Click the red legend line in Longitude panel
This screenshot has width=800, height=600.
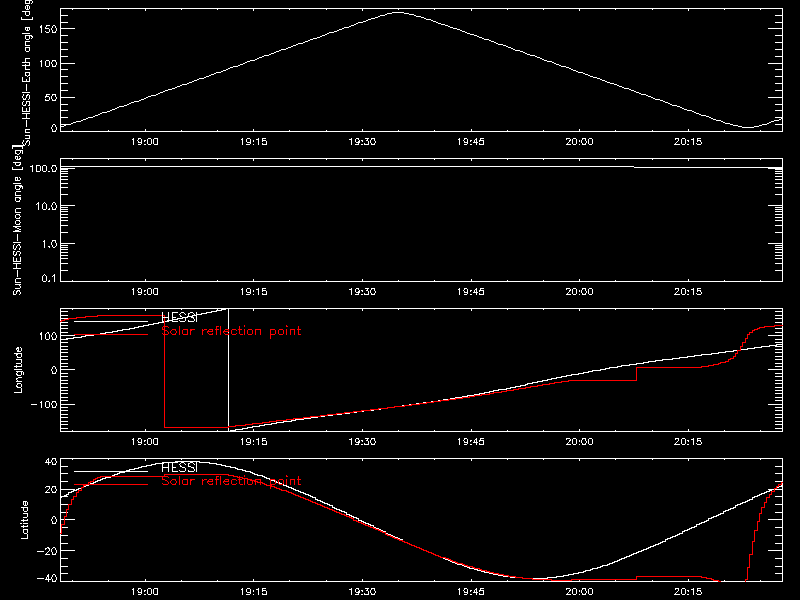pos(111,335)
